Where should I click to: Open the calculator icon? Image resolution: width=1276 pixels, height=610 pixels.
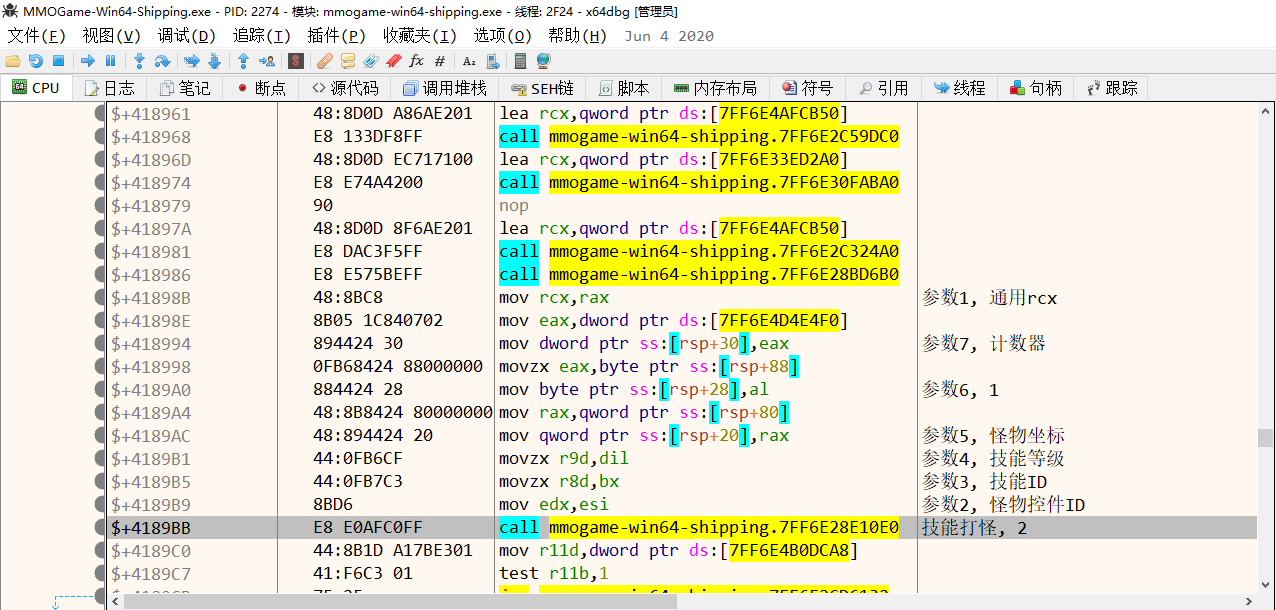click(x=520, y=61)
